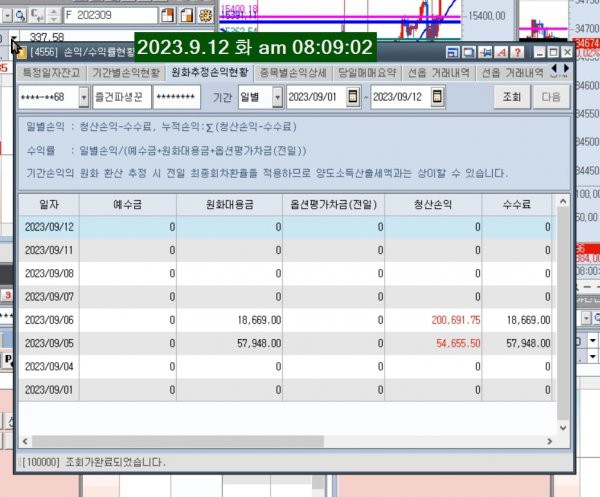
Task: Expand the account number dropdown ending 68
Action: coord(84,97)
